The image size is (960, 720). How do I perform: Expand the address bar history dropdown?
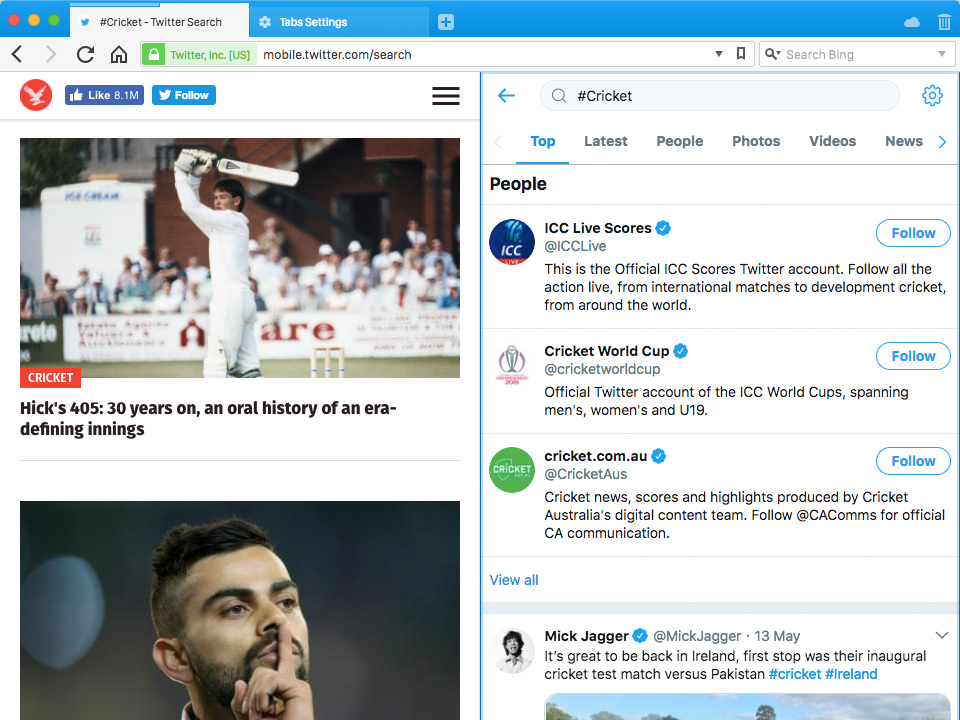tap(719, 54)
